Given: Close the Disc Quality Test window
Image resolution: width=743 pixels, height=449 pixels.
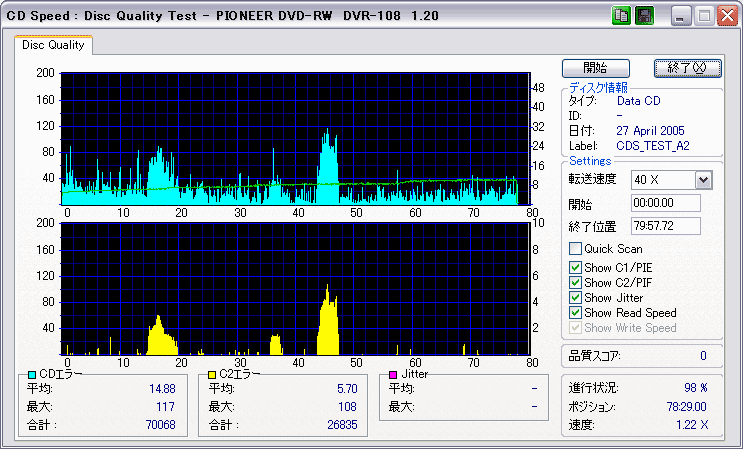Looking at the screenshot, I should [727, 16].
